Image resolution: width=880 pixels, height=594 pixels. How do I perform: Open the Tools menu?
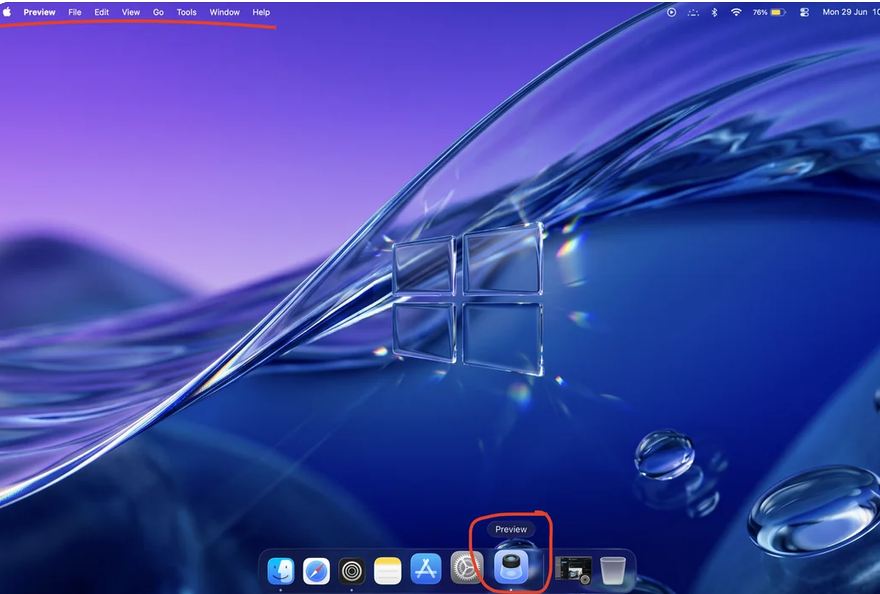[186, 12]
